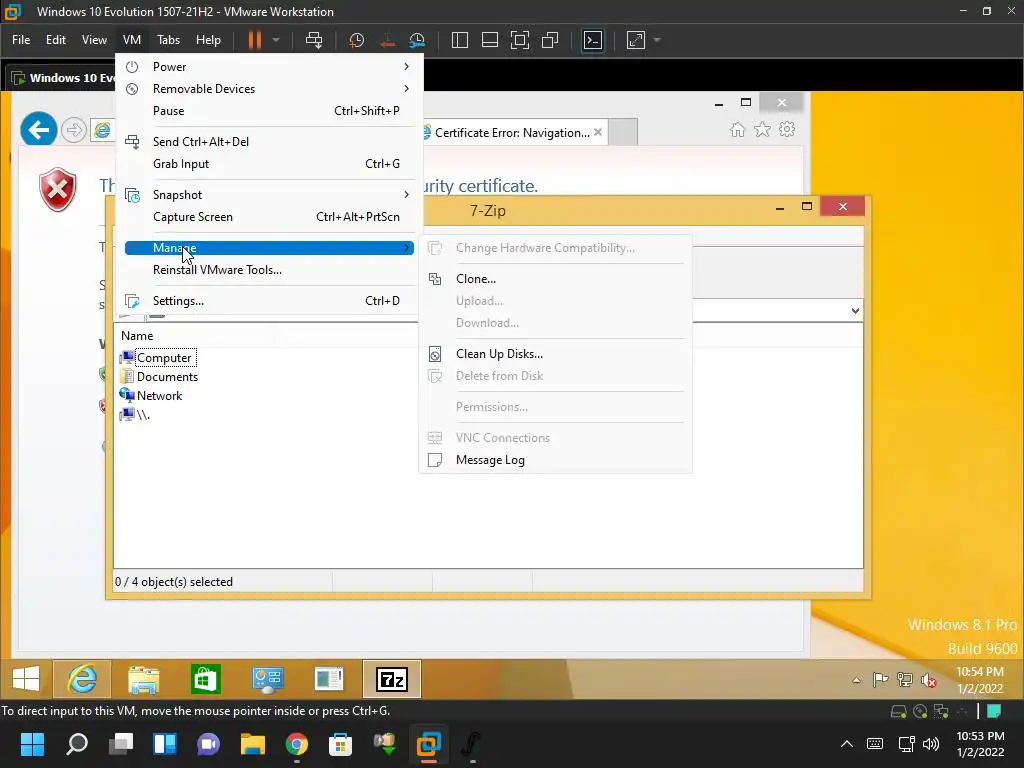
Task: Click the console view toolbar icon
Action: coord(592,40)
